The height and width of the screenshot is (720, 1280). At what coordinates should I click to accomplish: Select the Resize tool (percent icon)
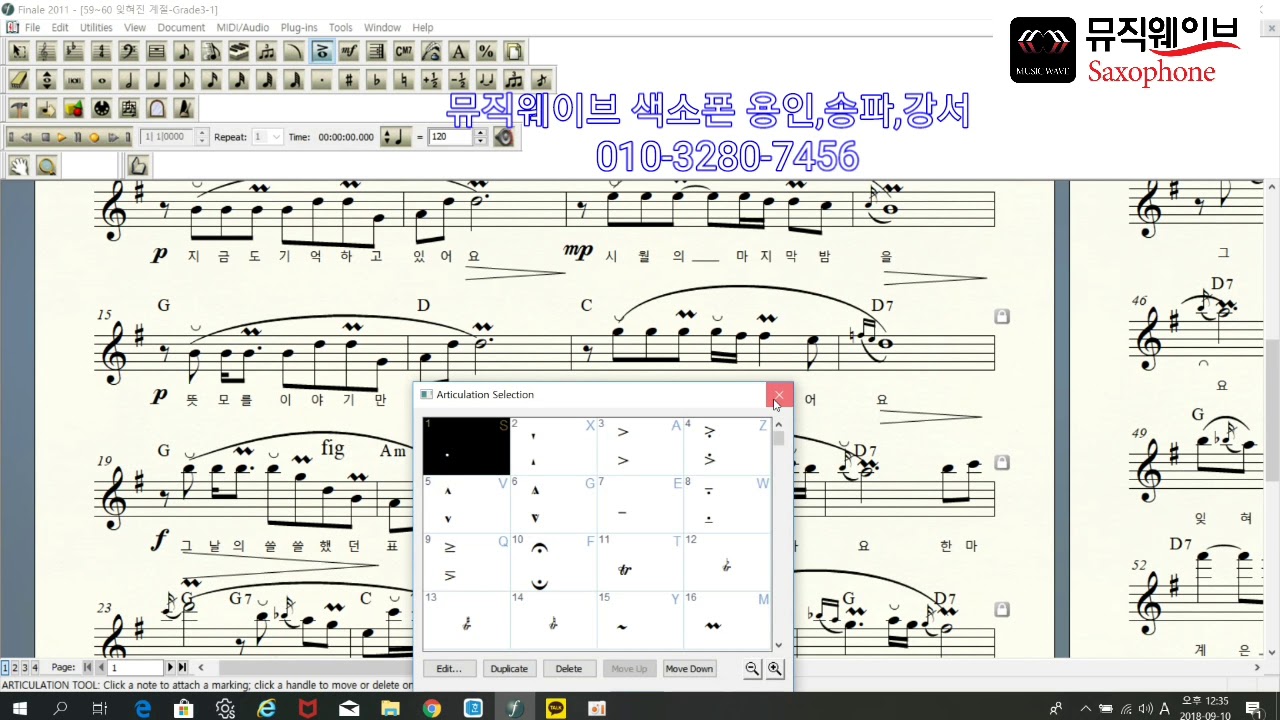coord(486,52)
